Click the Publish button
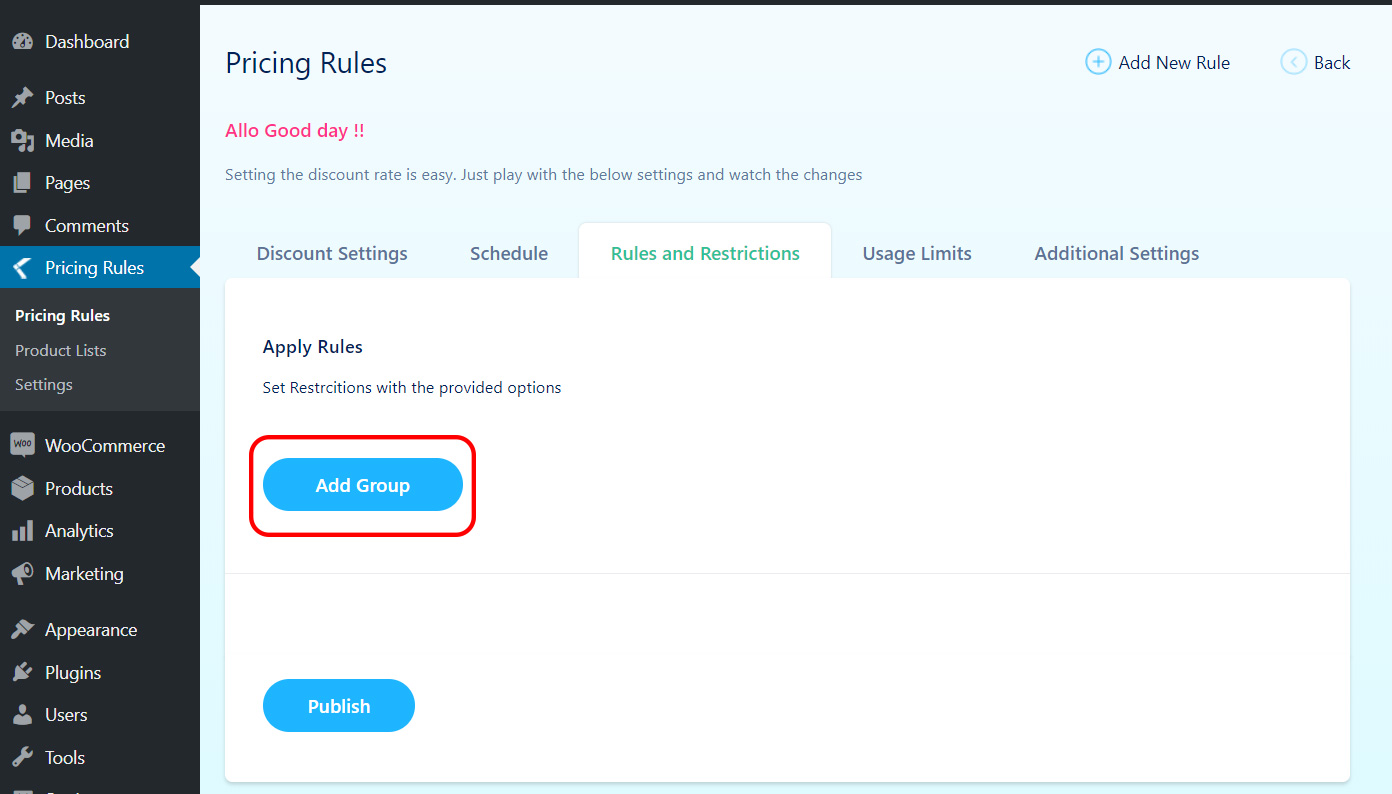1392x794 pixels. (x=339, y=706)
